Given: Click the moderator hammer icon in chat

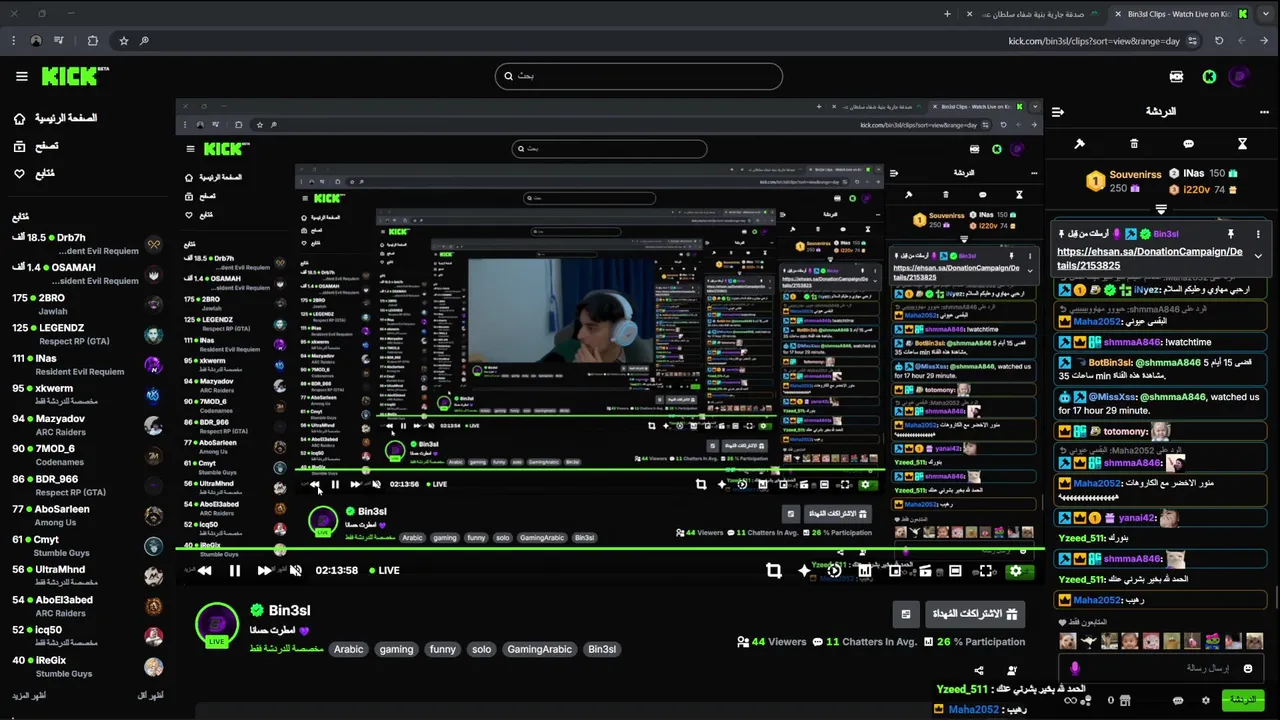Looking at the screenshot, I should point(1079,144).
